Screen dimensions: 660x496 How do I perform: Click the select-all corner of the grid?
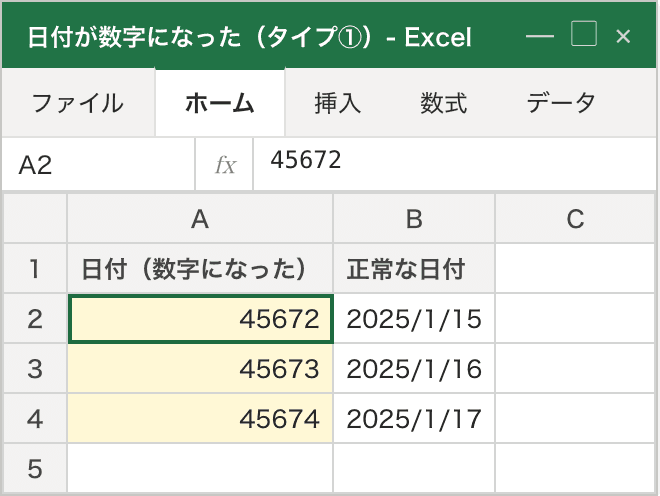pos(35,219)
